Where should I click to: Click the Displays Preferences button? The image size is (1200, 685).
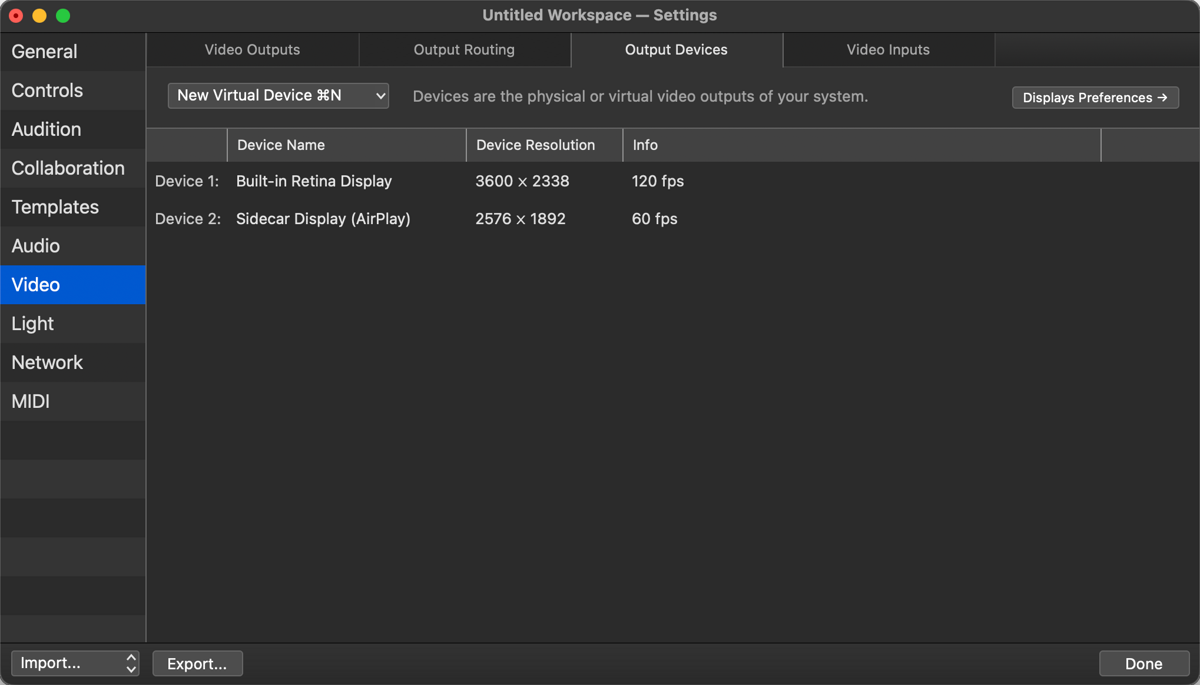tap(1095, 98)
